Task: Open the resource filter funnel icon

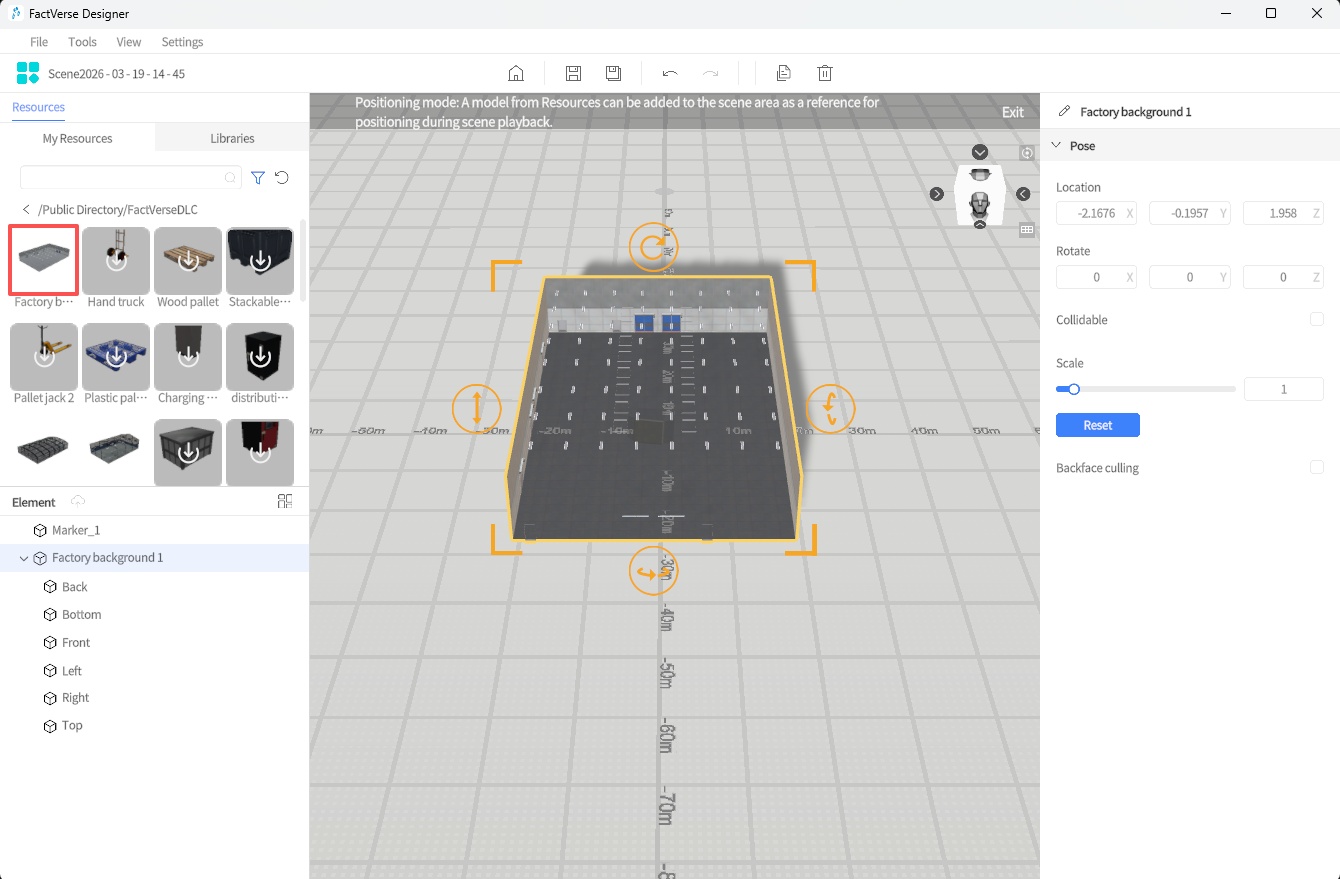Action: (257, 176)
